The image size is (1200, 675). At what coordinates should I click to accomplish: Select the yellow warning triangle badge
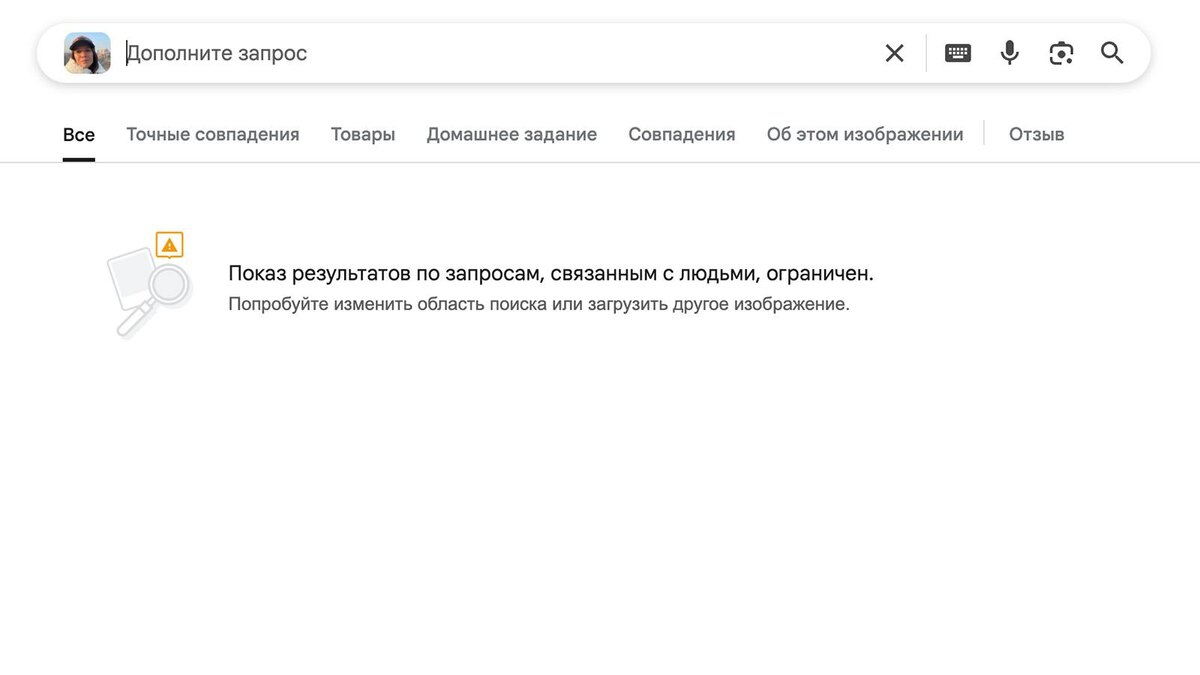[x=167, y=243]
